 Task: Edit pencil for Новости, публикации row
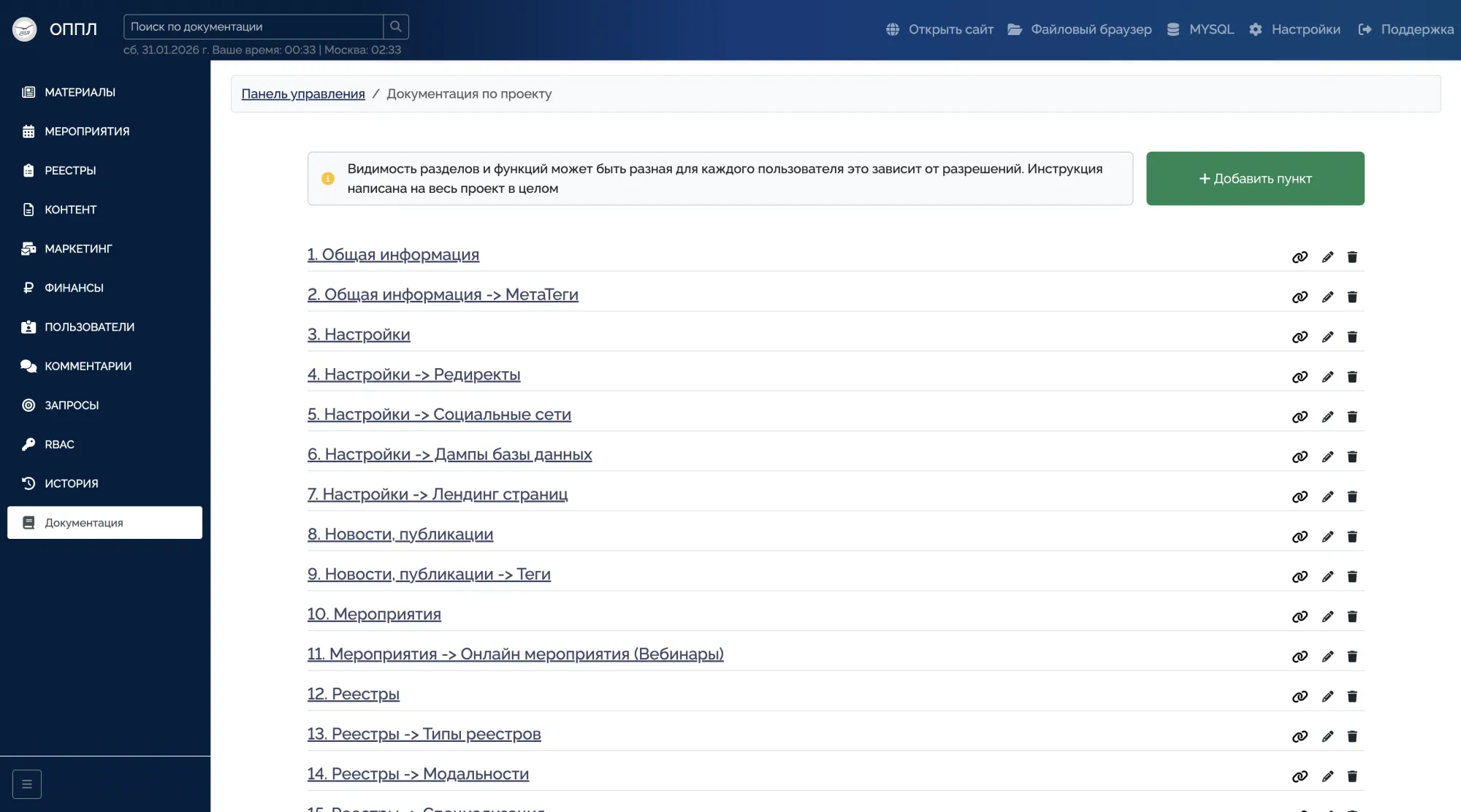1327,537
